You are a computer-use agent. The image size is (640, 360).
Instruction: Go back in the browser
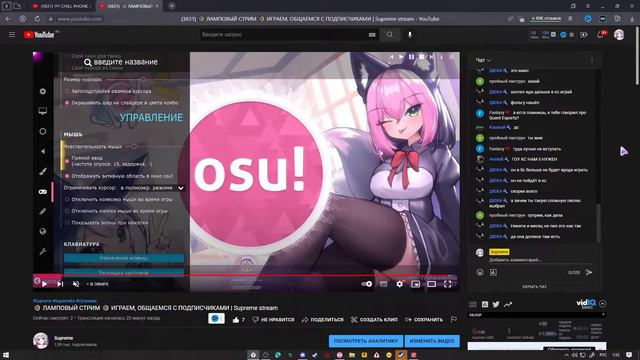point(8,19)
